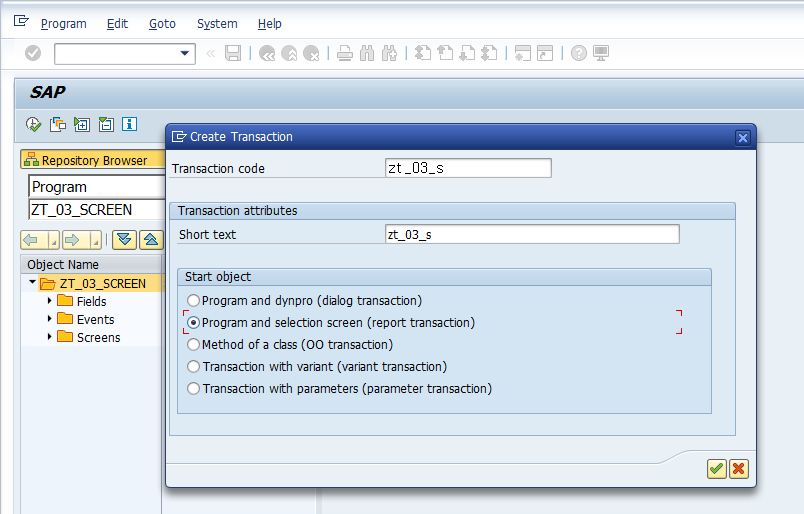Click the navigate forward arrow button
The width and height of the screenshot is (804, 514).
point(75,240)
